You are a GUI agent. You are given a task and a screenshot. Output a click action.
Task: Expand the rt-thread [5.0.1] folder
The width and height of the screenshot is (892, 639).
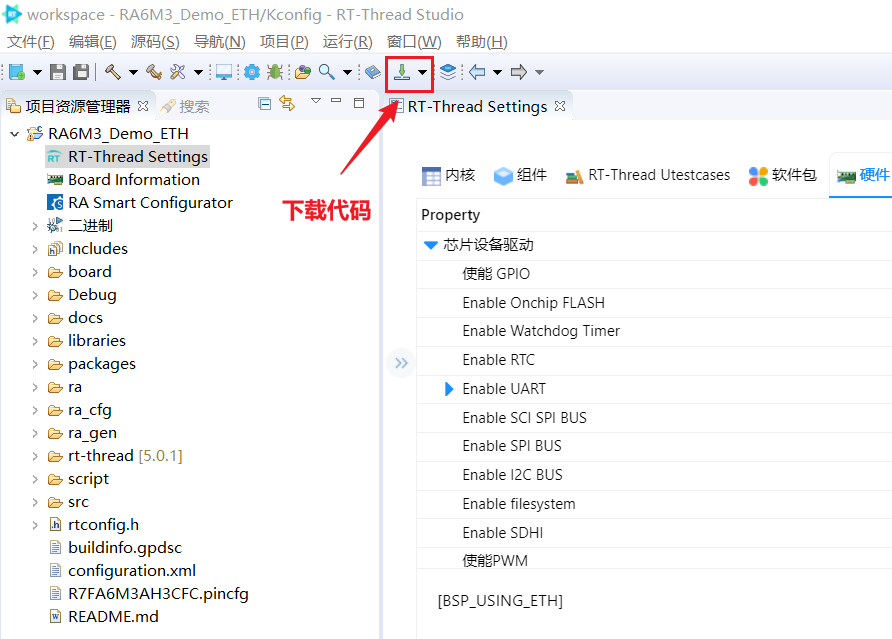click(x=35, y=456)
